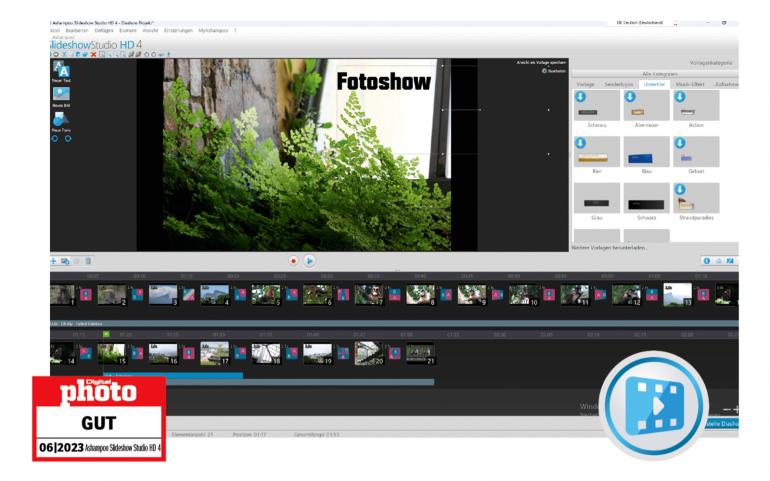Click the info icon right of playback bar
The width and height of the screenshot is (770, 481).
coord(706,261)
